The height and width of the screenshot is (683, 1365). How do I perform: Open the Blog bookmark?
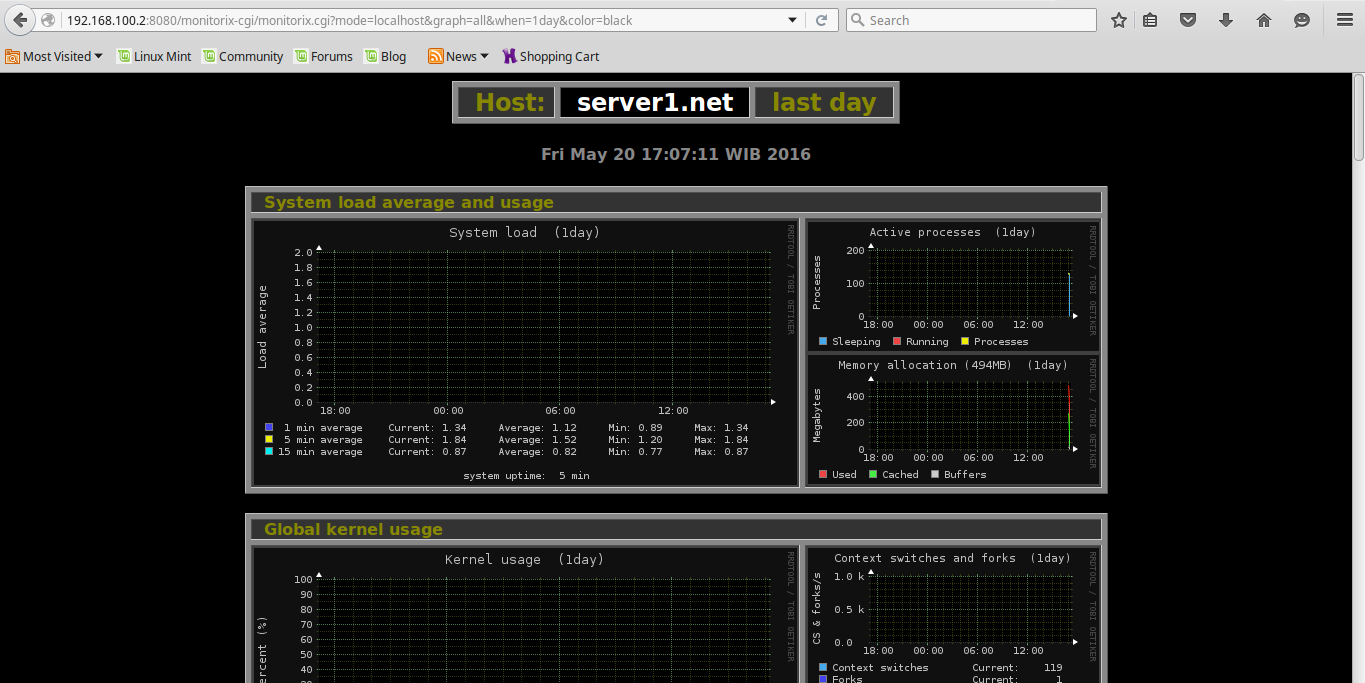(385, 57)
